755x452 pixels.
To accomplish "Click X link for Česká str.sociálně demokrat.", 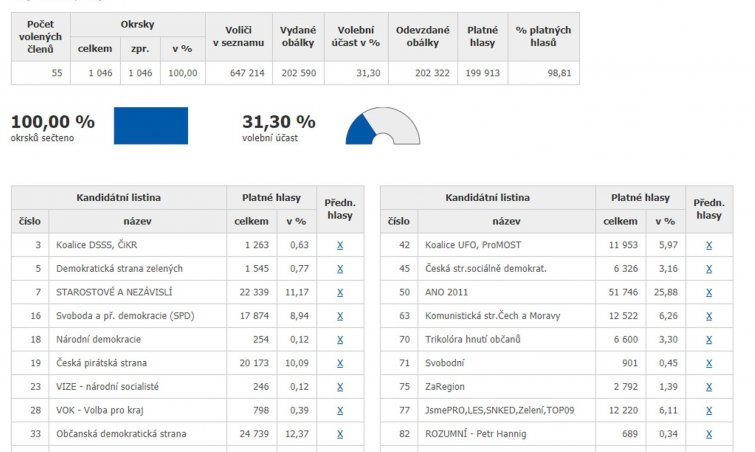I will coord(709,269).
